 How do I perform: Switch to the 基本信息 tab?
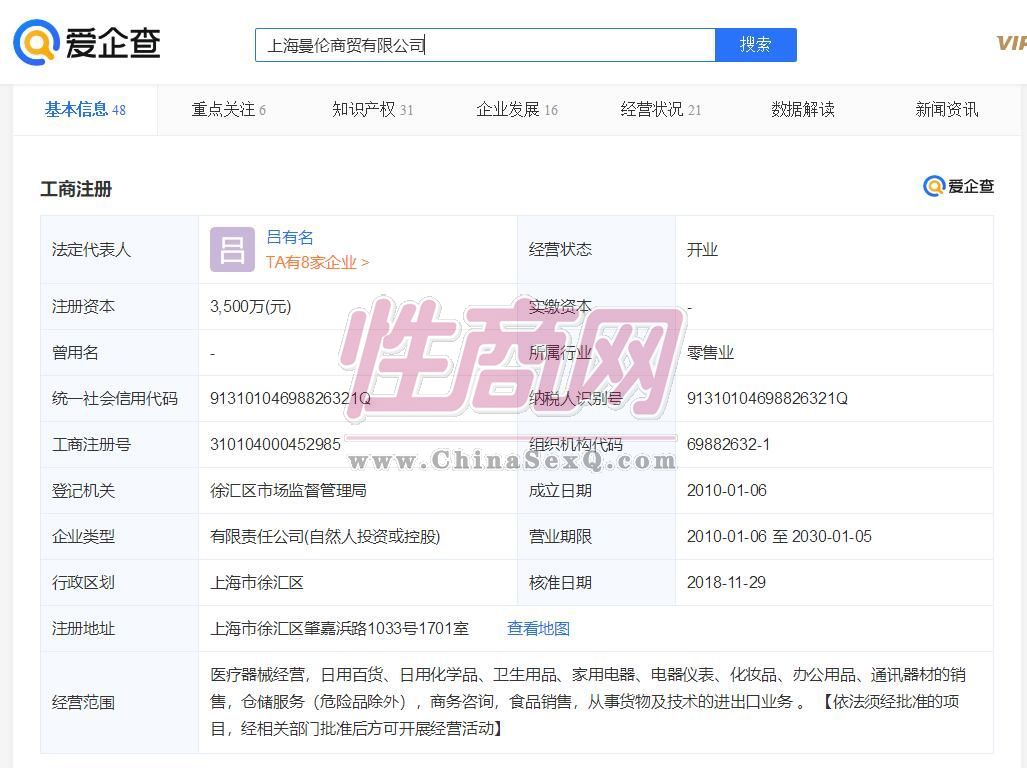pos(84,110)
